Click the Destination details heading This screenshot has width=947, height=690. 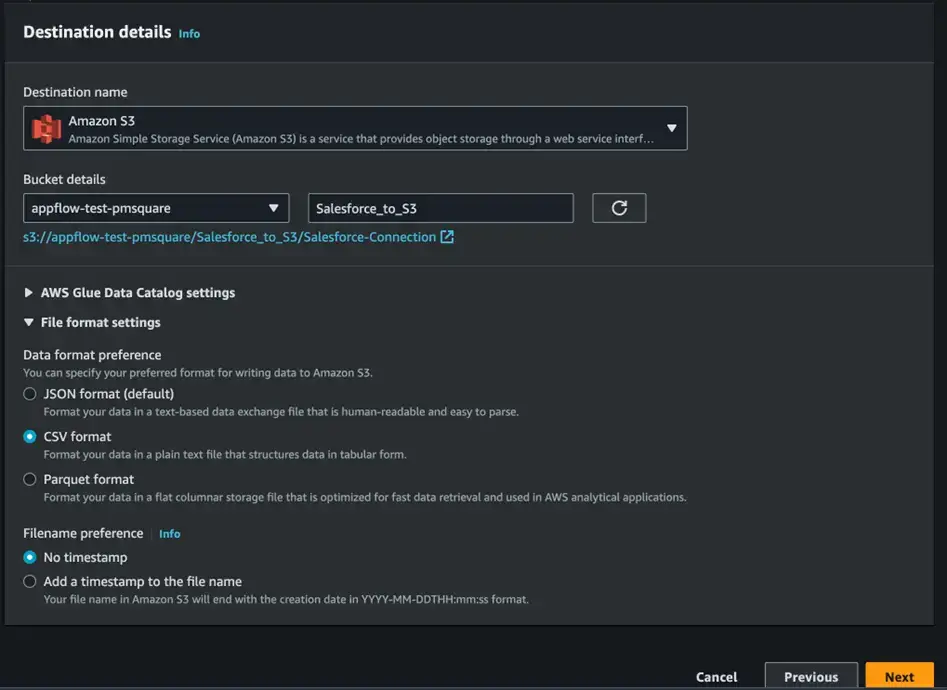pyautogui.click(x=97, y=32)
